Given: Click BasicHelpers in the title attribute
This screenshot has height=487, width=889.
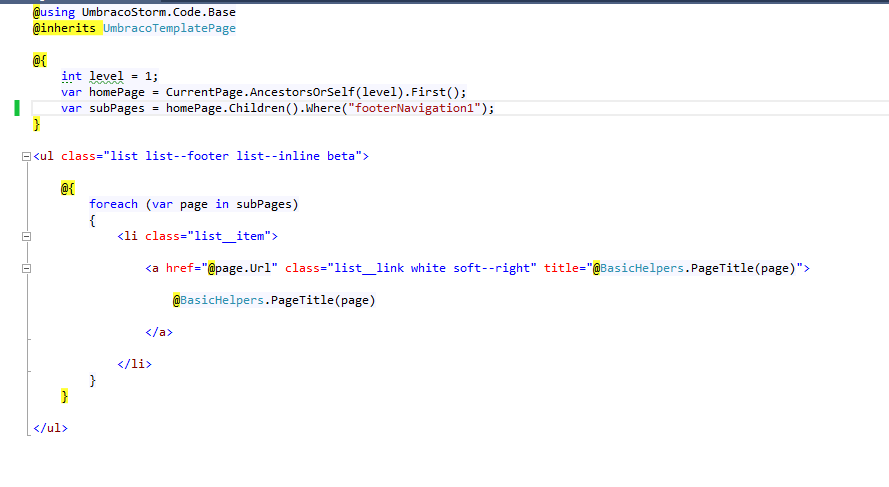Looking at the screenshot, I should (x=642, y=268).
